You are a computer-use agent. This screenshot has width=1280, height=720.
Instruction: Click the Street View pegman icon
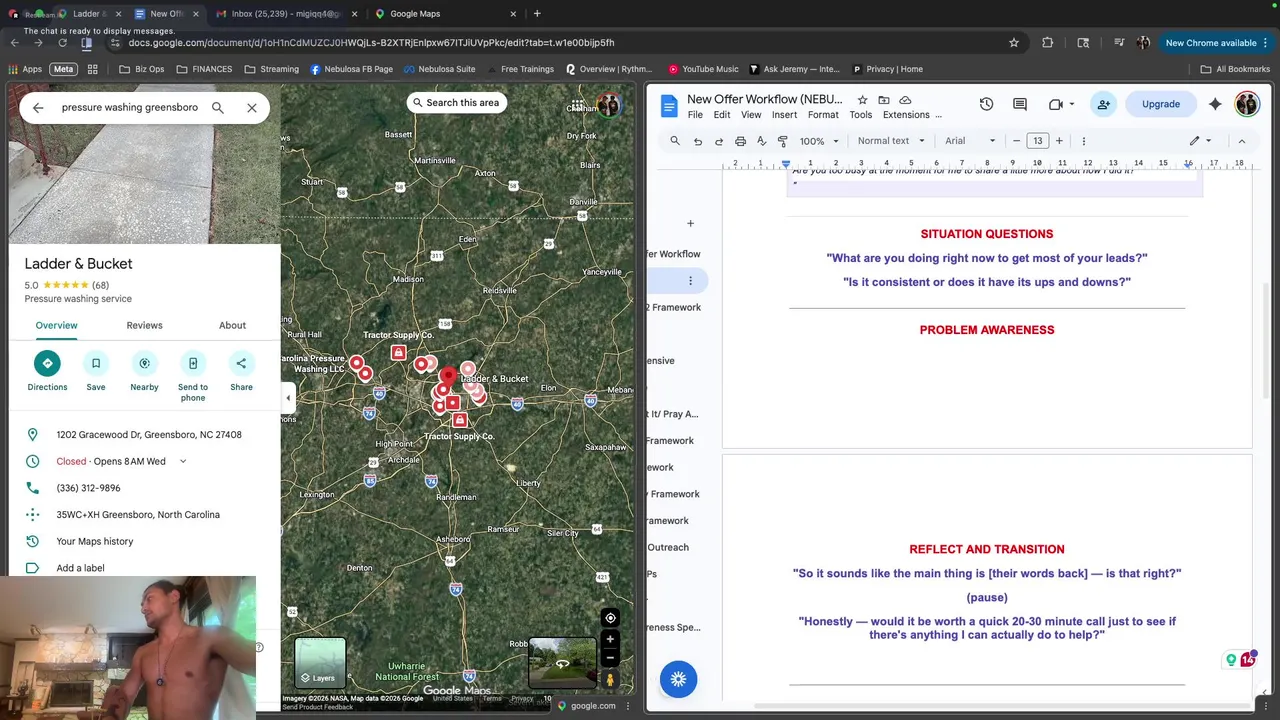click(x=610, y=680)
